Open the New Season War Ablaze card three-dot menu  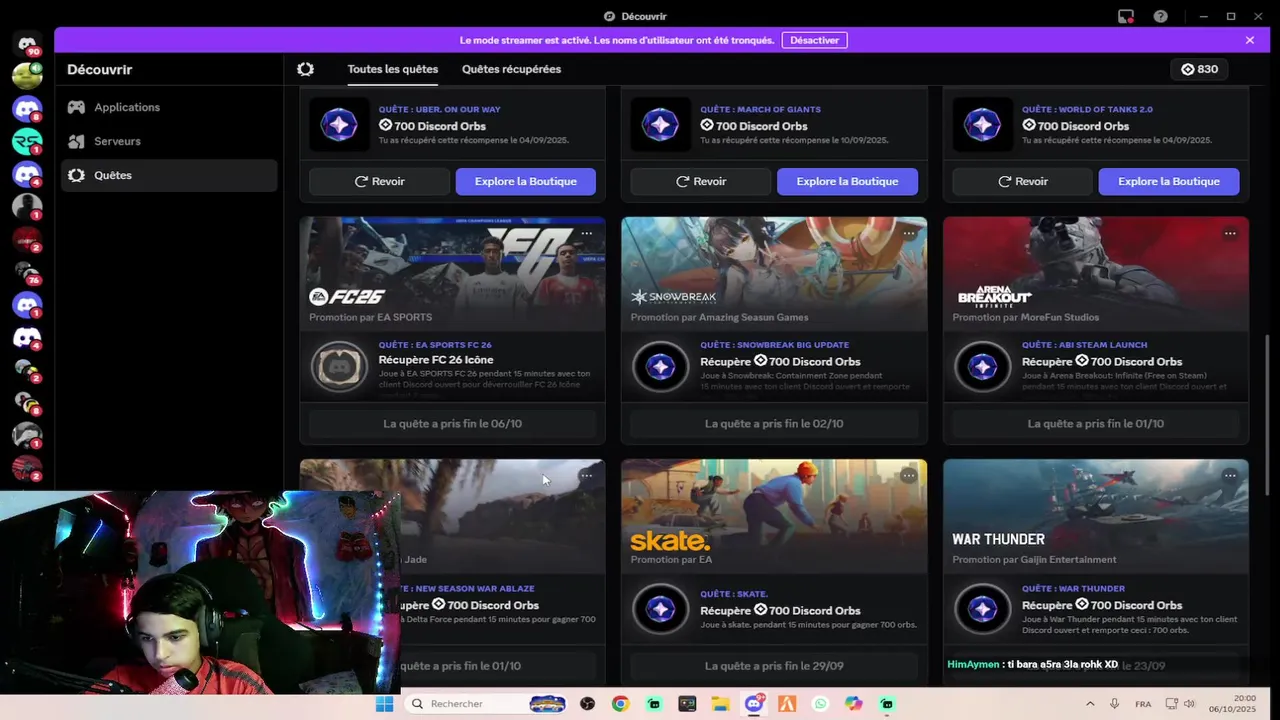[587, 476]
